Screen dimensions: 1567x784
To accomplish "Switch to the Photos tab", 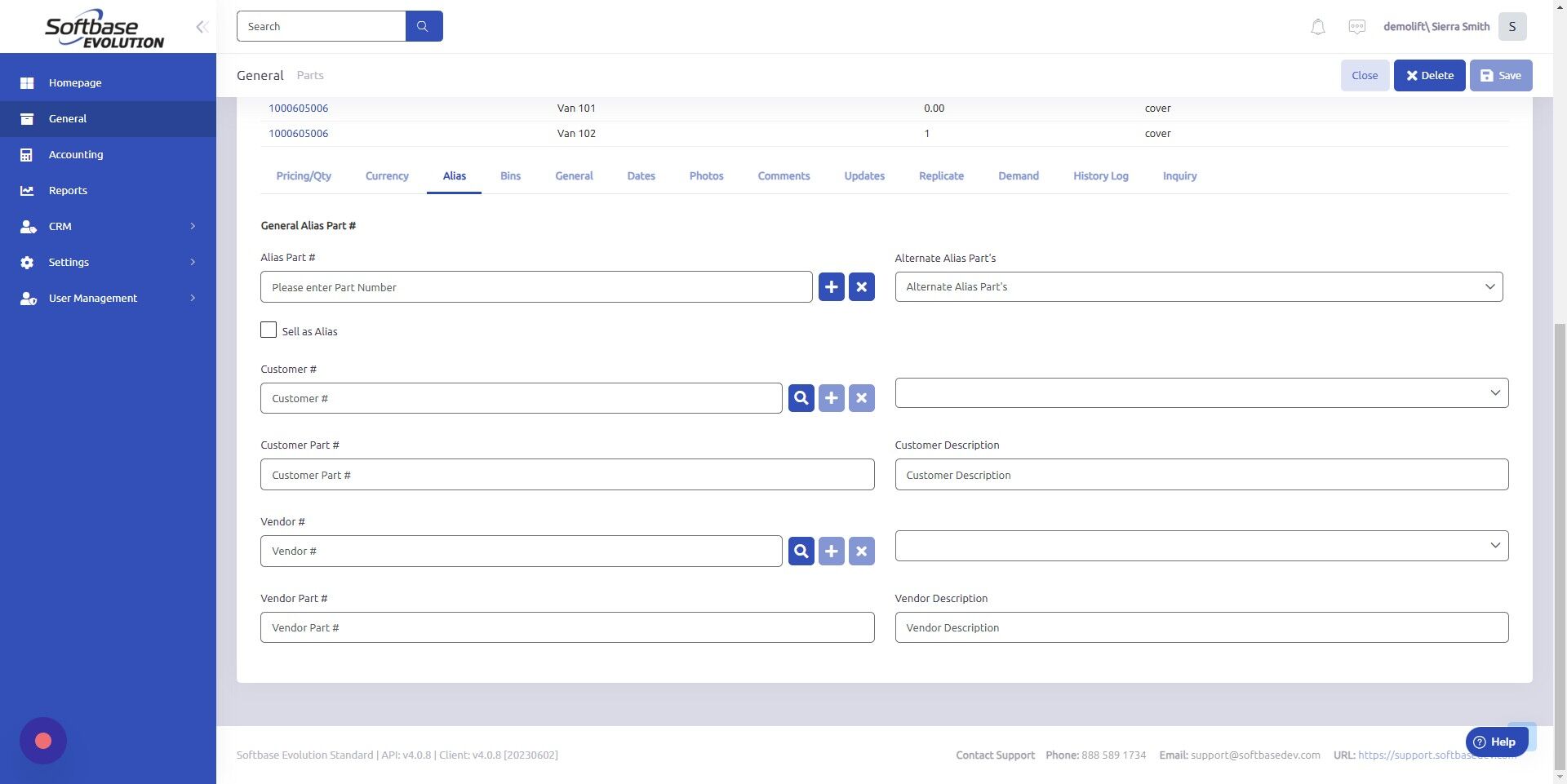I will [x=706, y=176].
